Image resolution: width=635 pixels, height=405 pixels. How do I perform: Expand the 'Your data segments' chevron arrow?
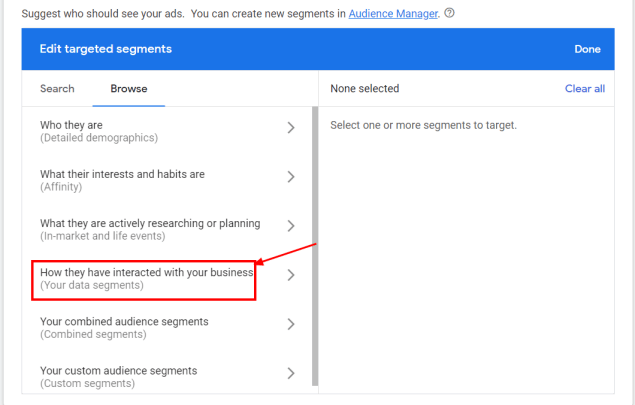click(291, 275)
